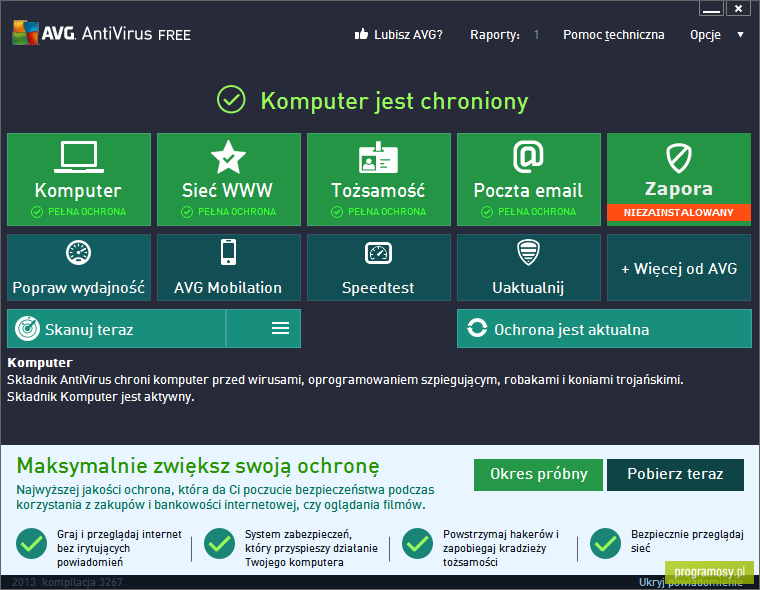Click the Komputer jest chroniony status text
The width and height of the screenshot is (760, 590).
395,101
